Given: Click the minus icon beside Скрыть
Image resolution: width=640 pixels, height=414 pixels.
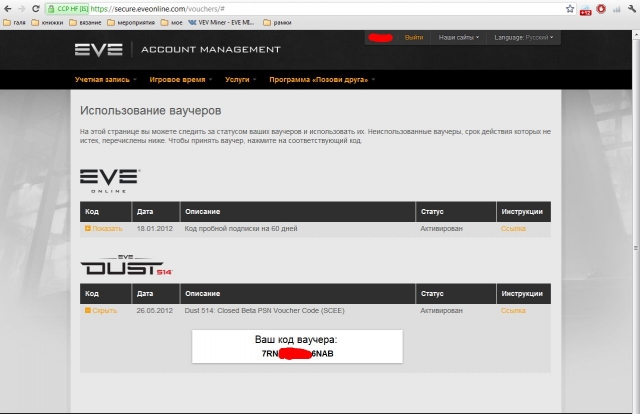Looking at the screenshot, I should point(88,310).
